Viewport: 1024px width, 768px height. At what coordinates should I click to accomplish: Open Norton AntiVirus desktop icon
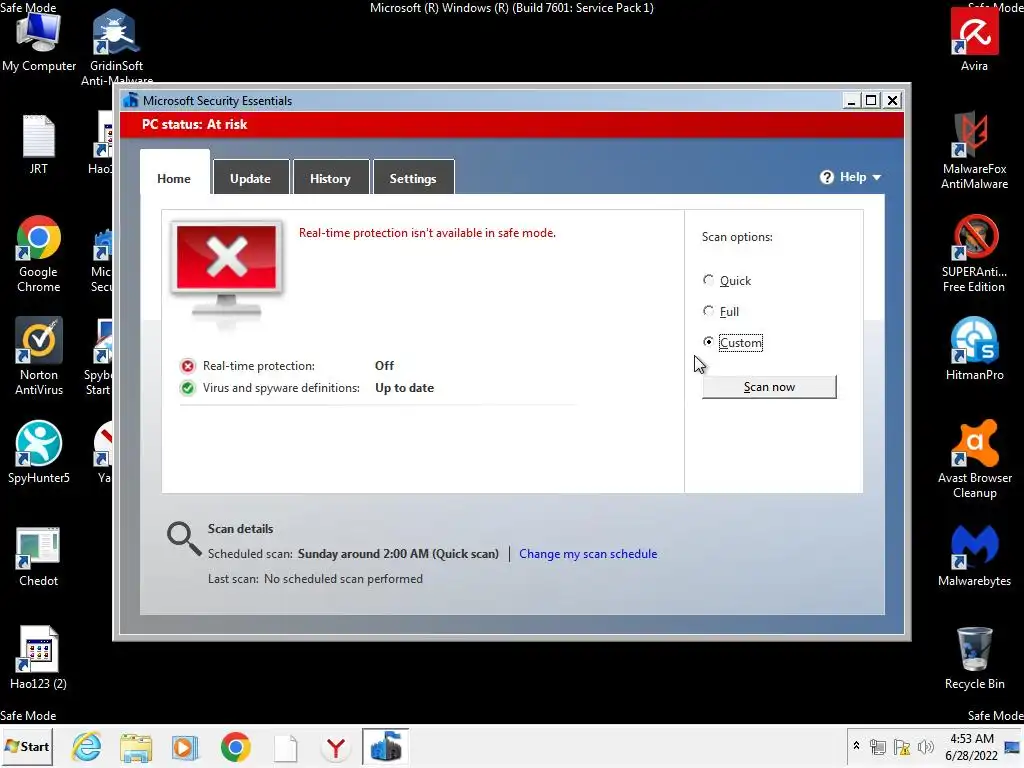pyautogui.click(x=39, y=356)
